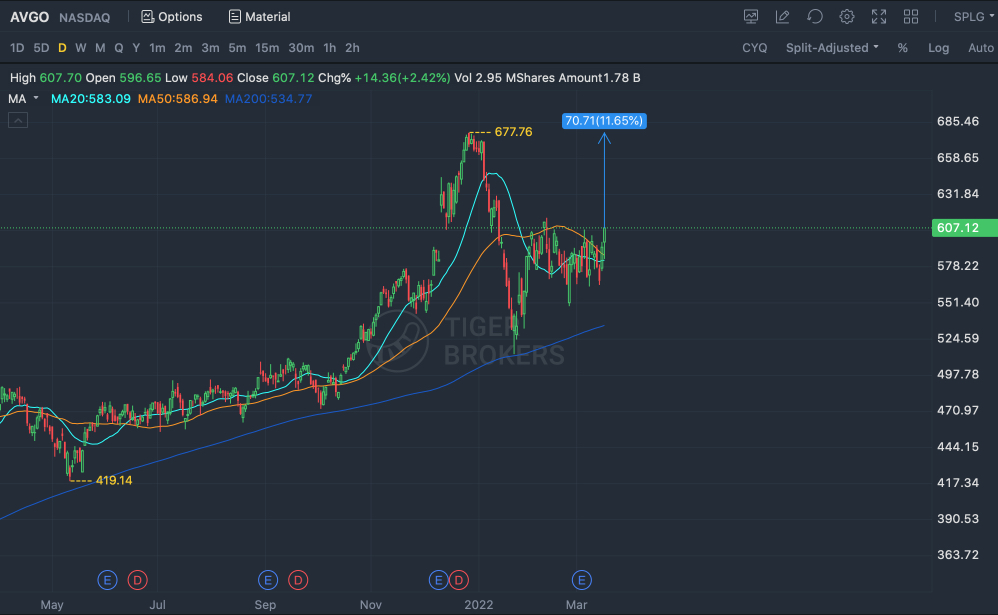Toggle fullscreen expand icon
Screen dimensions: 998x615
click(879, 17)
